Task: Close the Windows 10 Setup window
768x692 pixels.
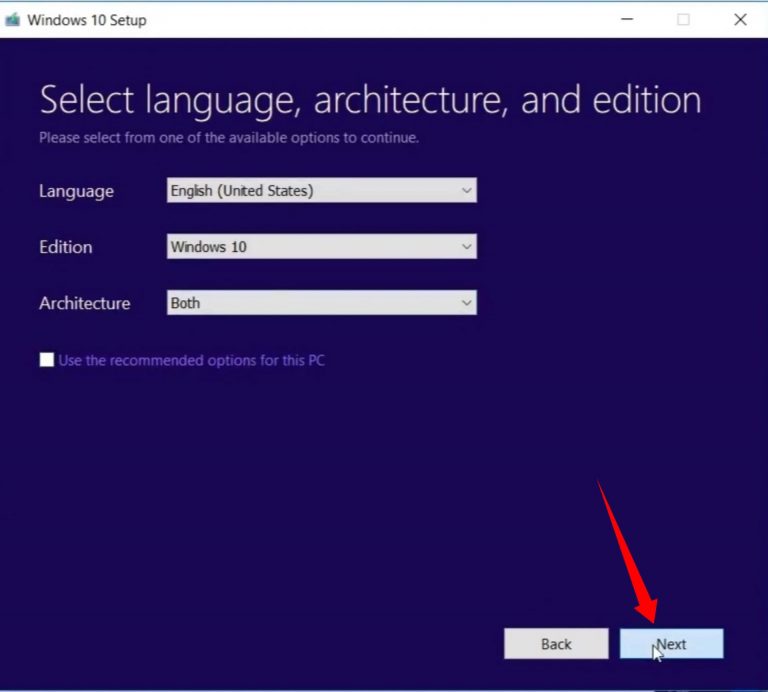Action: (x=740, y=19)
